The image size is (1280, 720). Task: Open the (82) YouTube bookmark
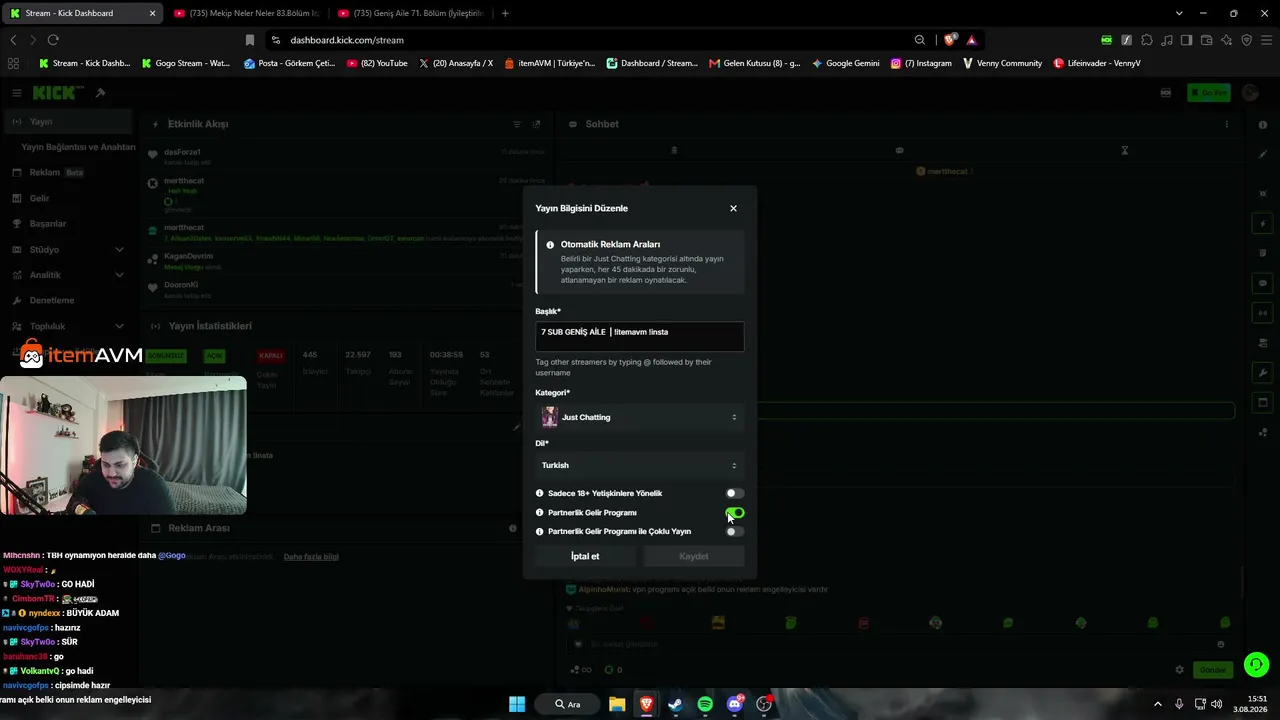coord(377,63)
